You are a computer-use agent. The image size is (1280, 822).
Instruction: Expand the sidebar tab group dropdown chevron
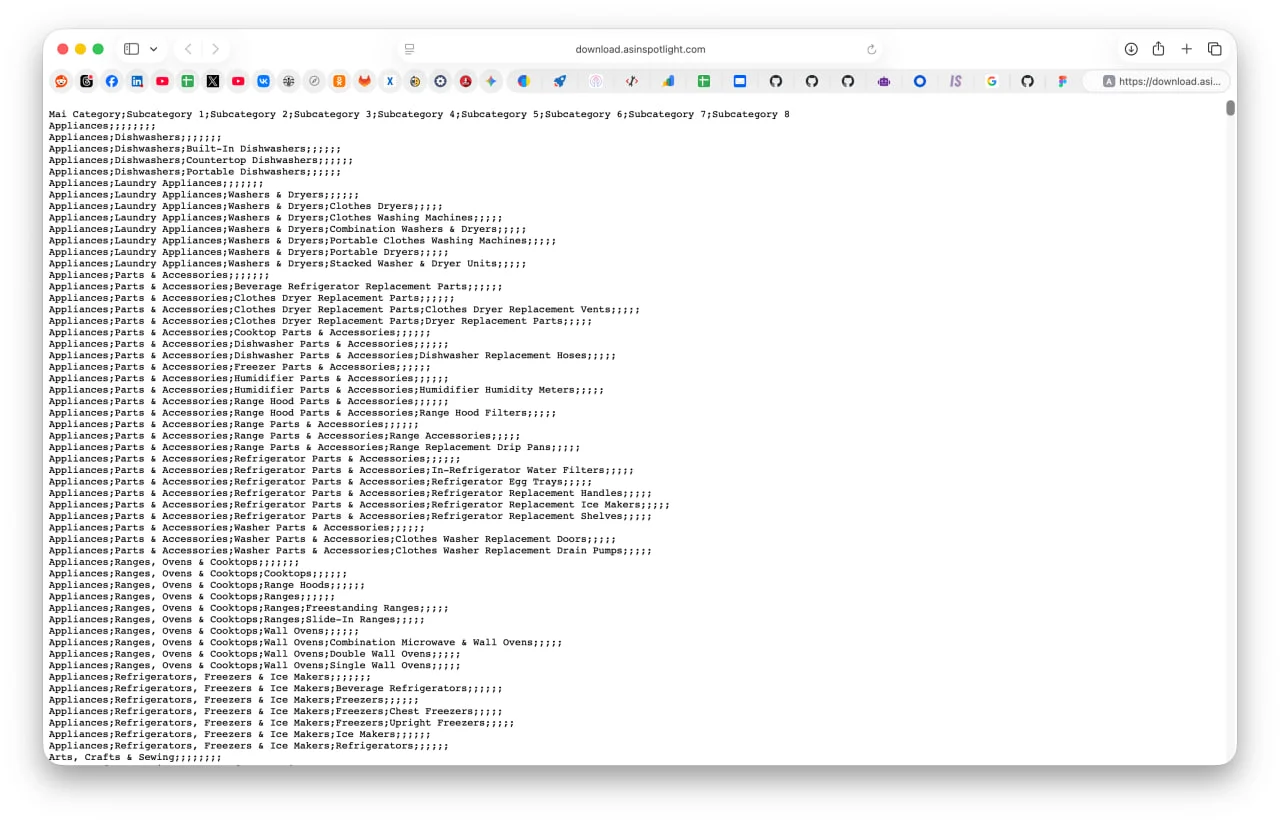153,49
